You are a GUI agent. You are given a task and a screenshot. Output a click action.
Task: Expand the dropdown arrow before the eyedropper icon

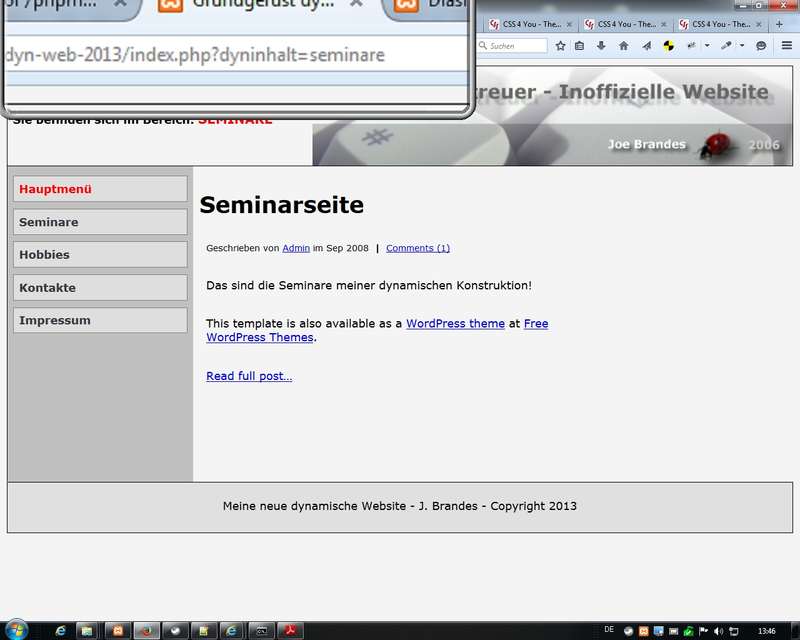click(x=707, y=45)
